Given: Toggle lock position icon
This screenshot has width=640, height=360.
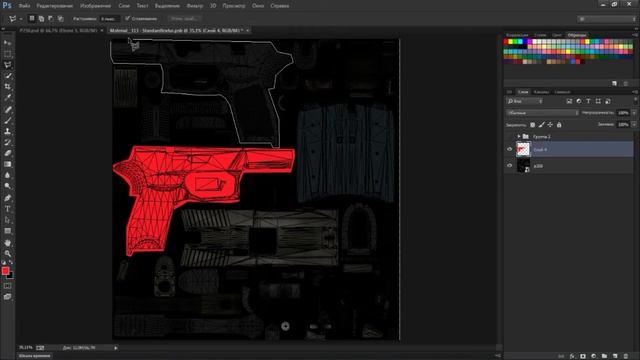Looking at the screenshot, I should tap(550, 124).
